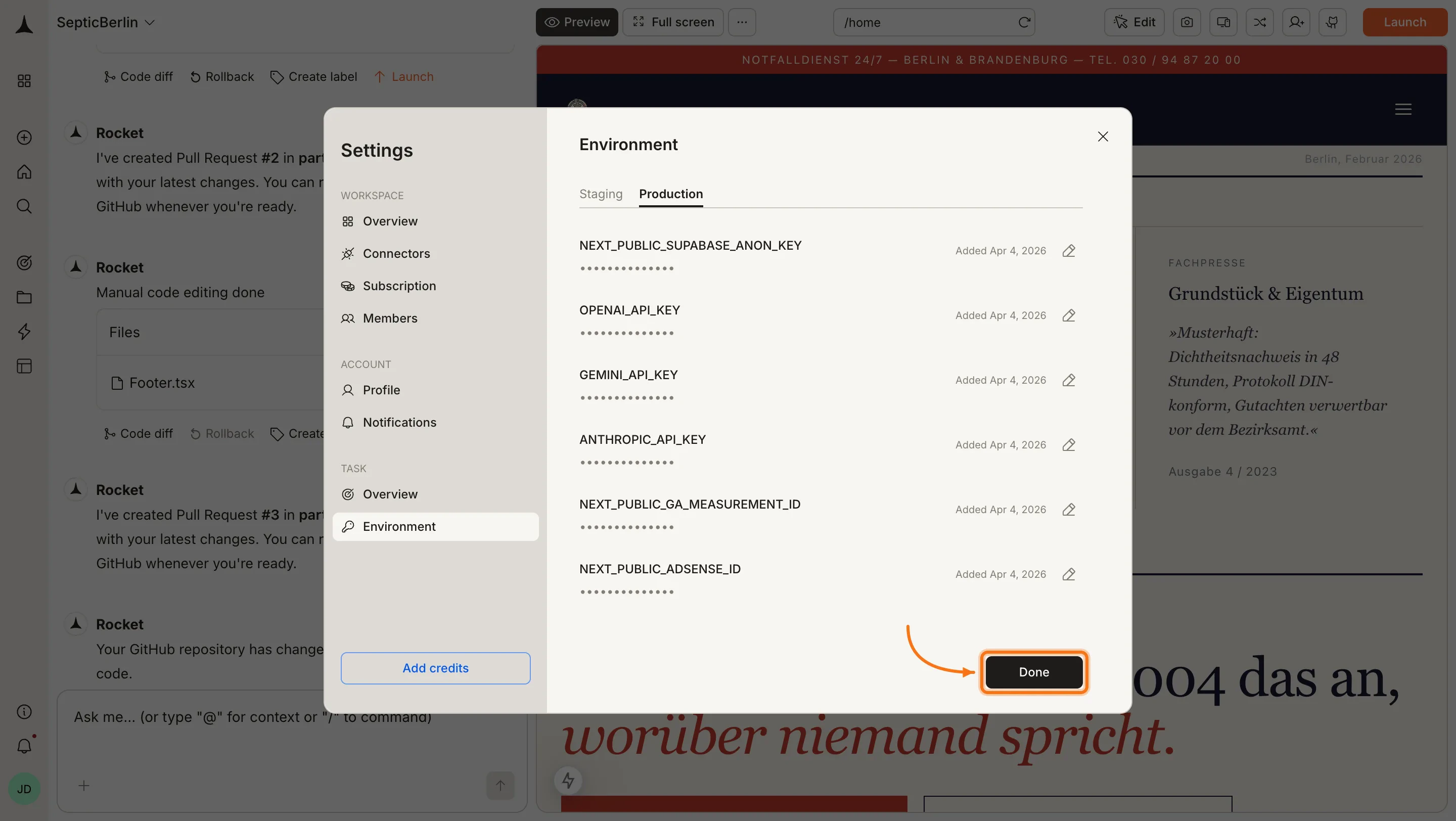
Task: Click the lightning bolt sidebar icon
Action: pyautogui.click(x=24, y=332)
